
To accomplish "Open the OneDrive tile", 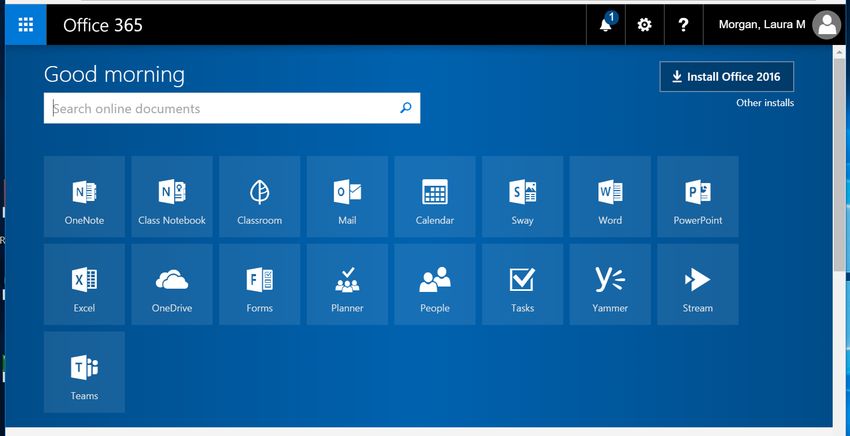I will point(172,284).
